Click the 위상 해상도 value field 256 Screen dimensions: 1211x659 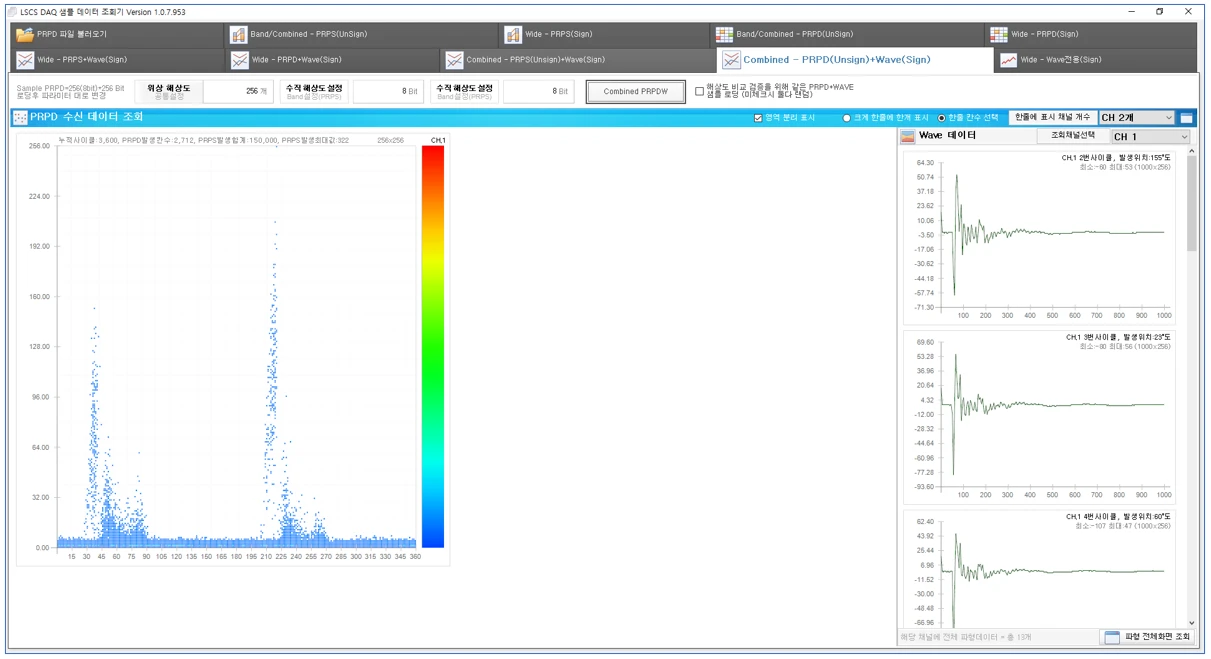(237, 91)
